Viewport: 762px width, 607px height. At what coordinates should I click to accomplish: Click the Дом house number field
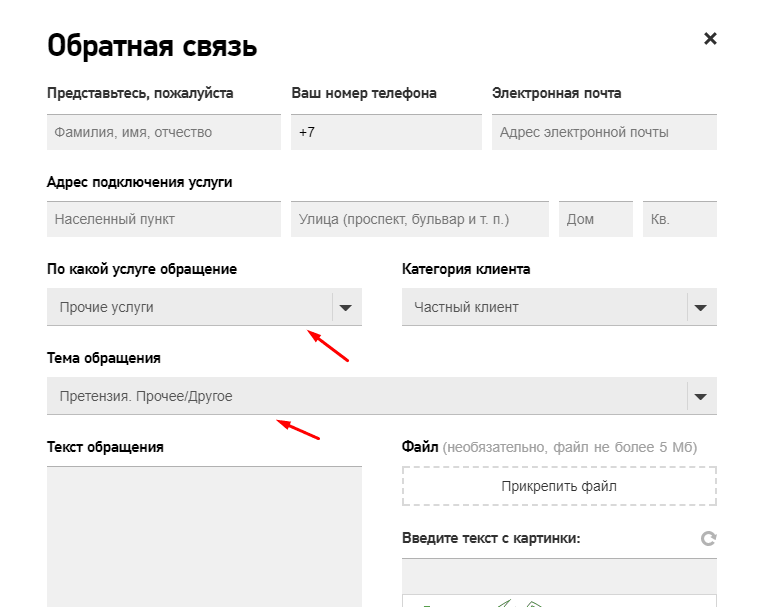tap(596, 220)
